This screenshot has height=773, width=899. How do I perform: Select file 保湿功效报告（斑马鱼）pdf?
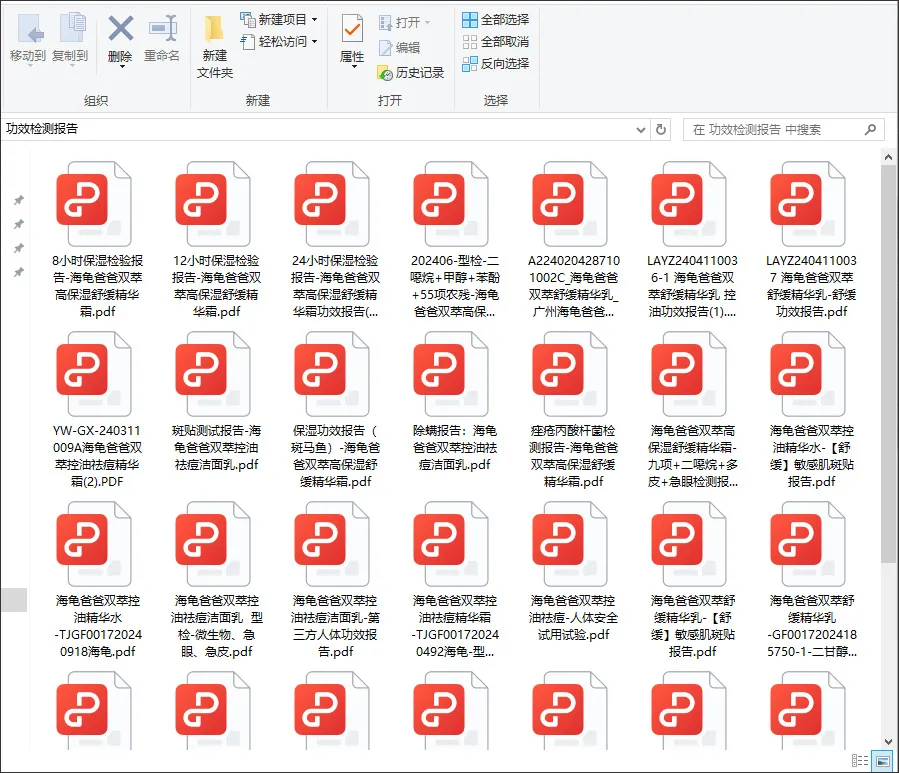tap(335, 409)
